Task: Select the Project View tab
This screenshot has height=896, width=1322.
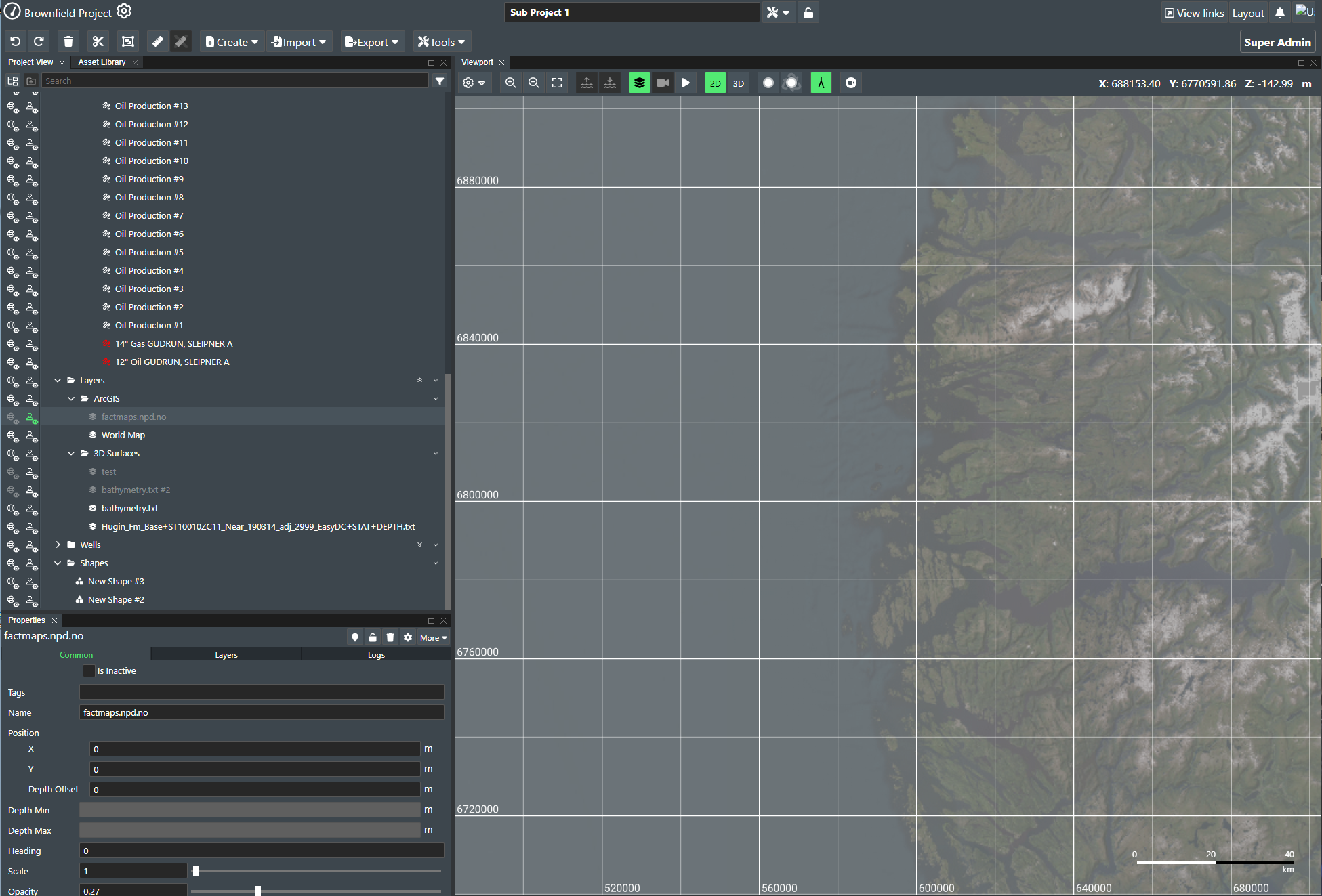Action: (30, 62)
